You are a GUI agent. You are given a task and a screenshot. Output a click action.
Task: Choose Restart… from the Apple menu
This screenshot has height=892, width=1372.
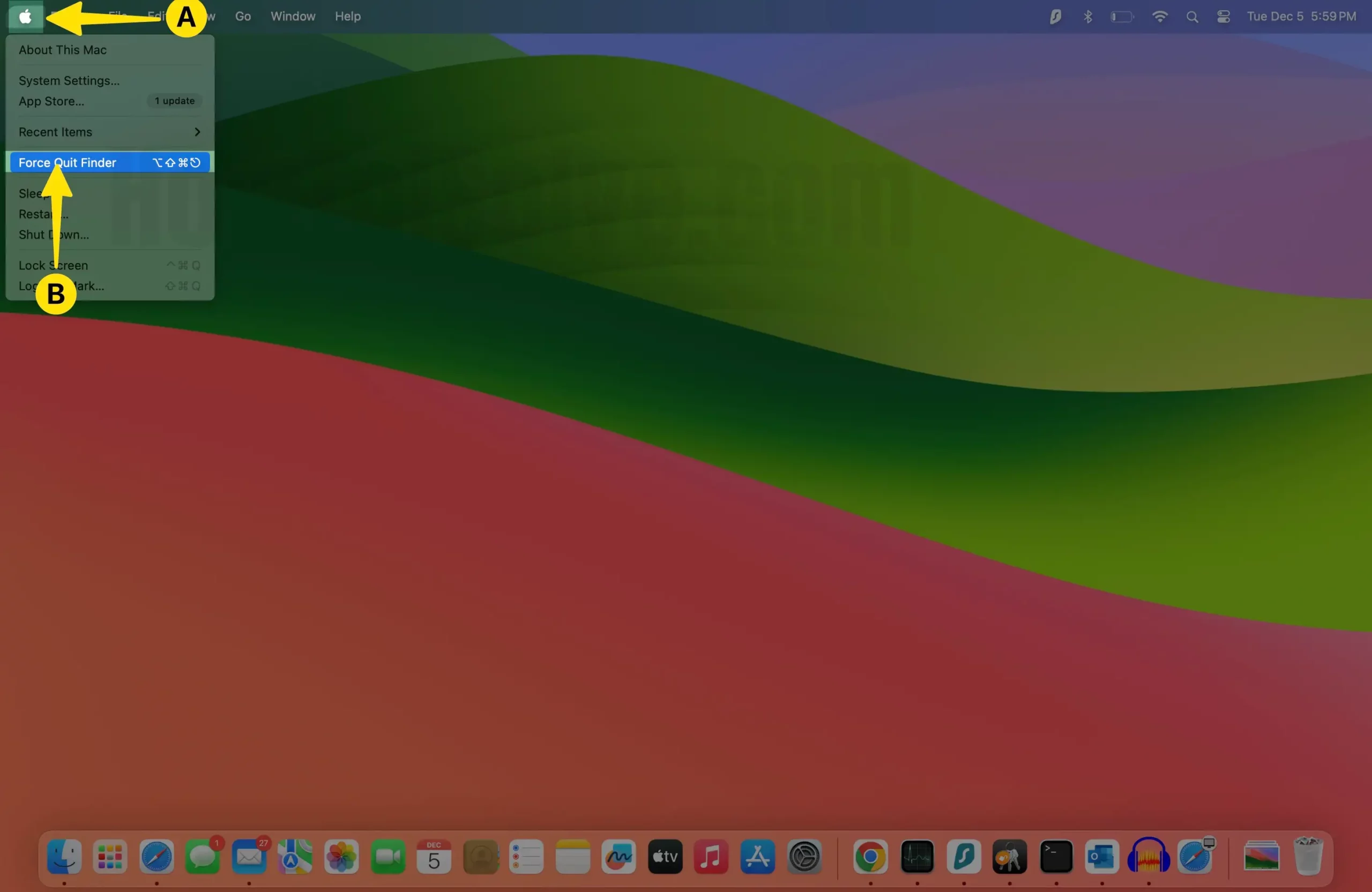click(x=43, y=214)
